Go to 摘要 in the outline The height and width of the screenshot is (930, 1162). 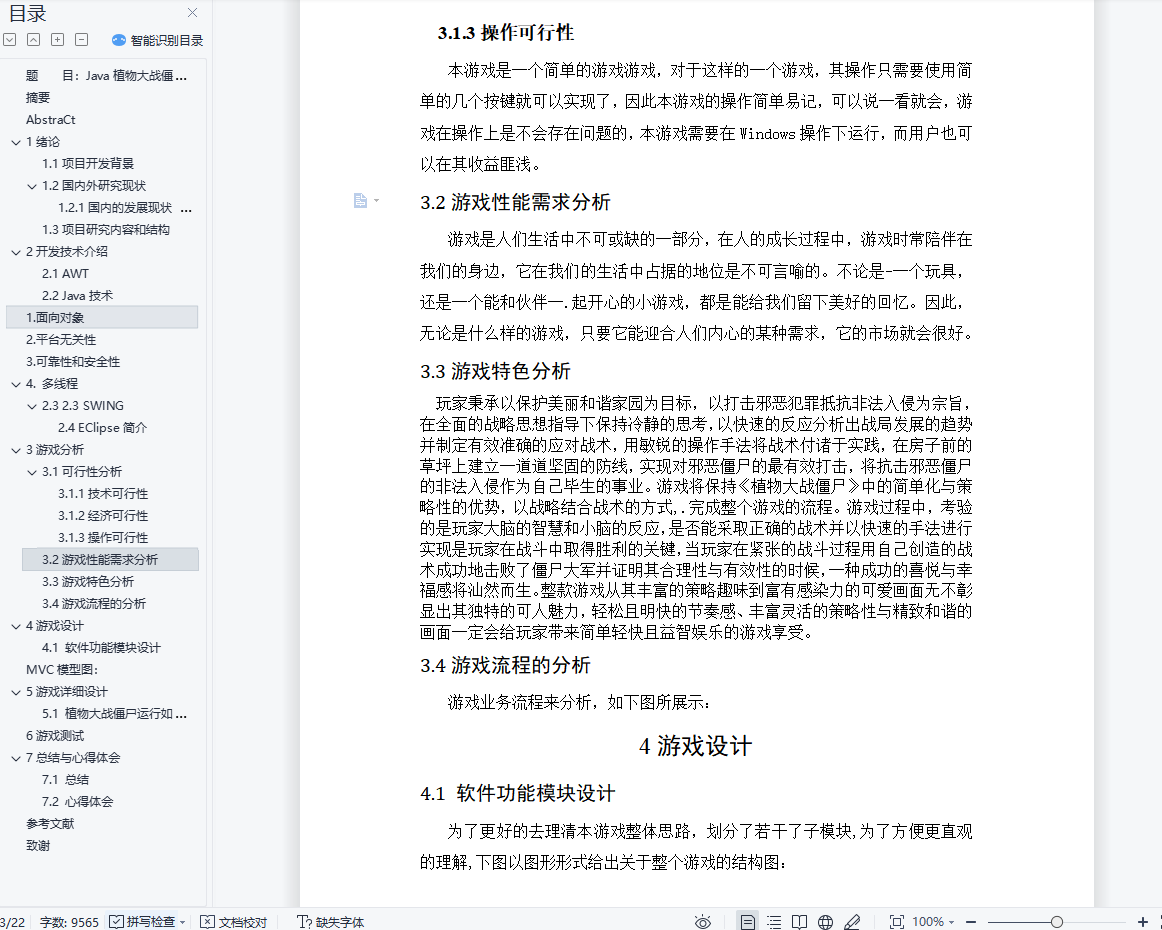pos(38,98)
